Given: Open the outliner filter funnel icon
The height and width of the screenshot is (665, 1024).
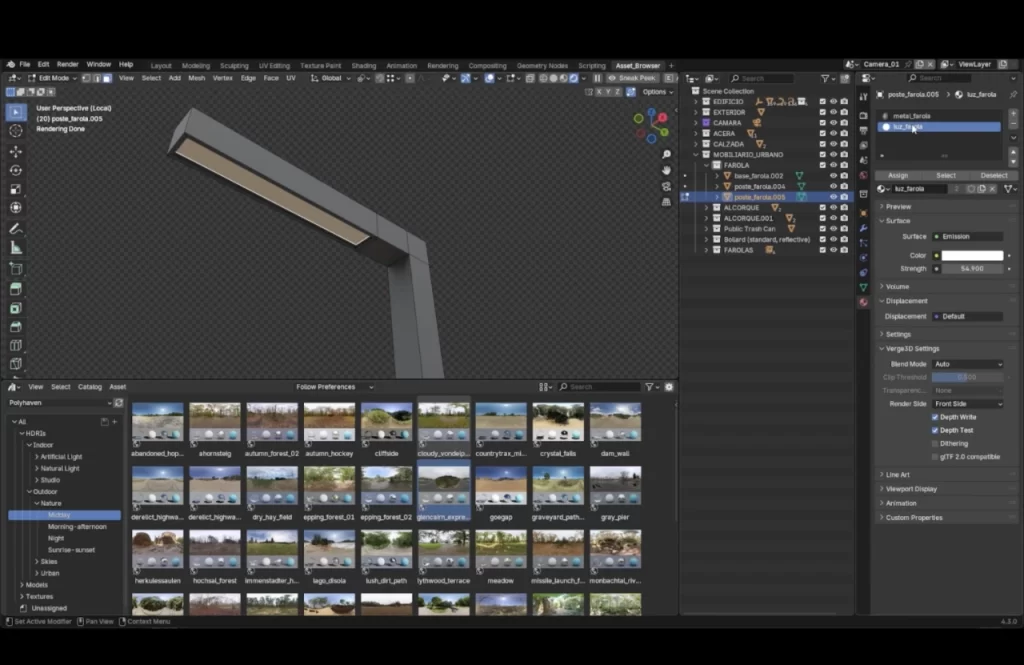Looking at the screenshot, I should [825, 77].
